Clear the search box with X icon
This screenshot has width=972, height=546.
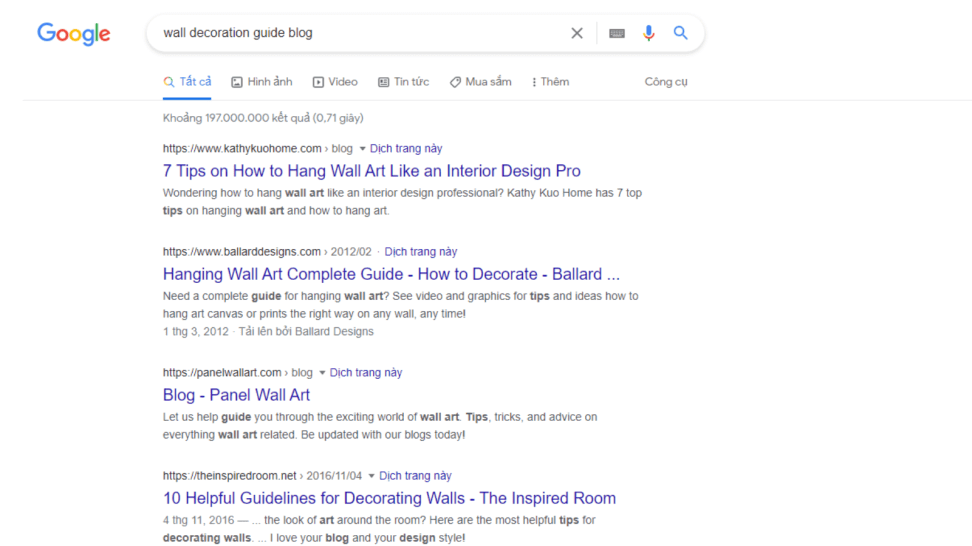[x=577, y=33]
